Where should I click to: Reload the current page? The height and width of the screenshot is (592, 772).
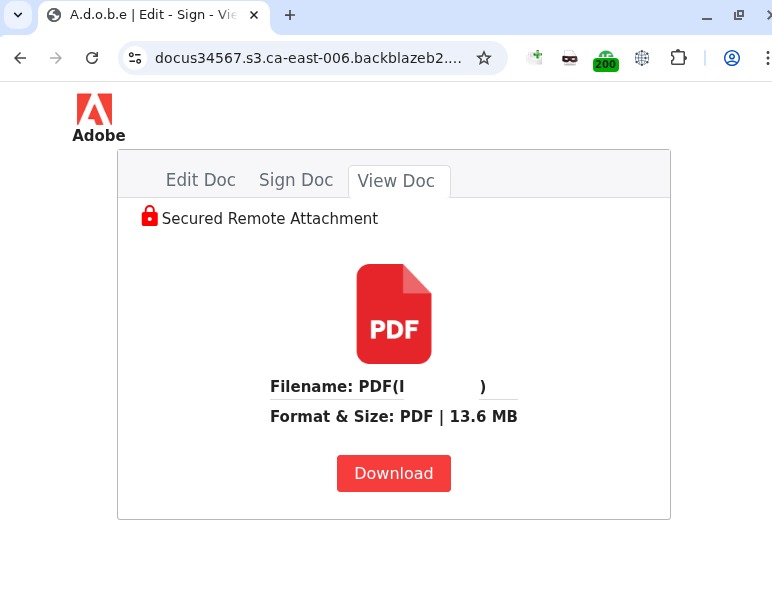coord(92,58)
